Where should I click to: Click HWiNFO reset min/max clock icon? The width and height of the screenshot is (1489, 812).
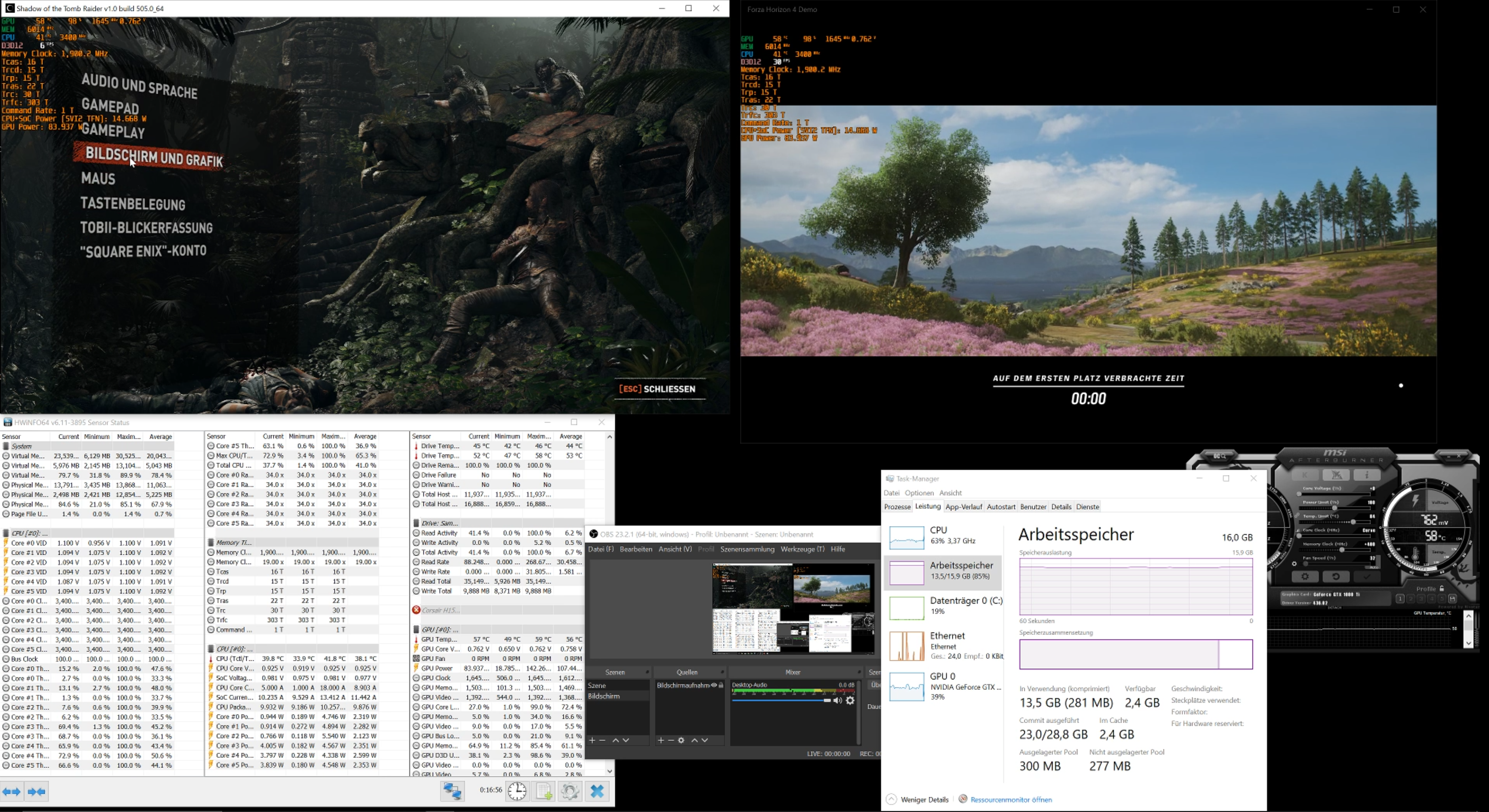tap(517, 791)
